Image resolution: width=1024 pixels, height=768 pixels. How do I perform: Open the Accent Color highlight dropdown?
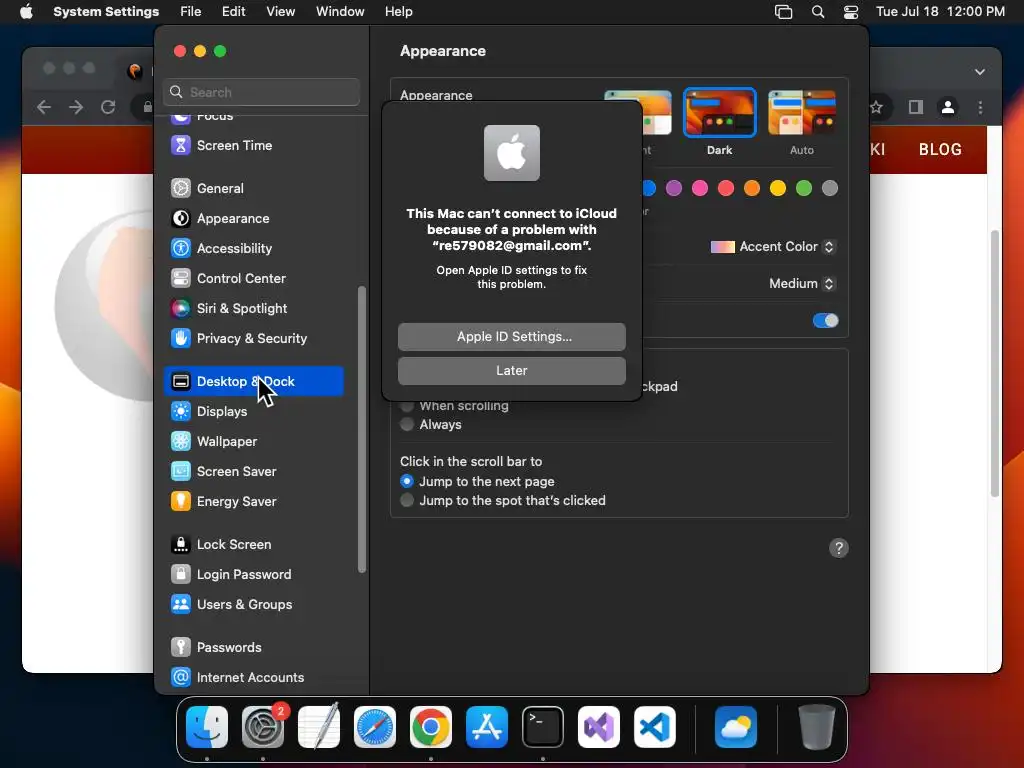773,247
